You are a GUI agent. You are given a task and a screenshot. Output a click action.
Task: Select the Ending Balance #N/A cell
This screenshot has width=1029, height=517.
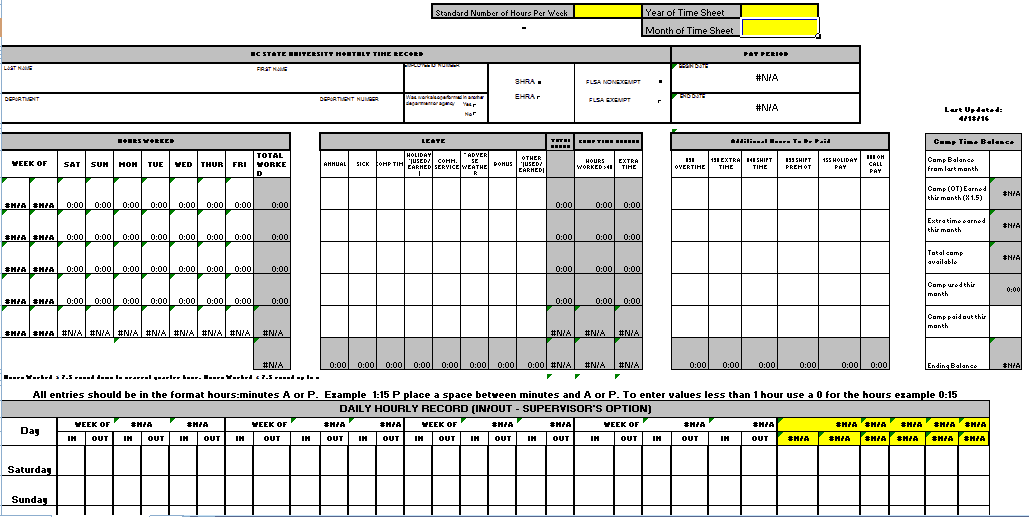coord(1005,354)
